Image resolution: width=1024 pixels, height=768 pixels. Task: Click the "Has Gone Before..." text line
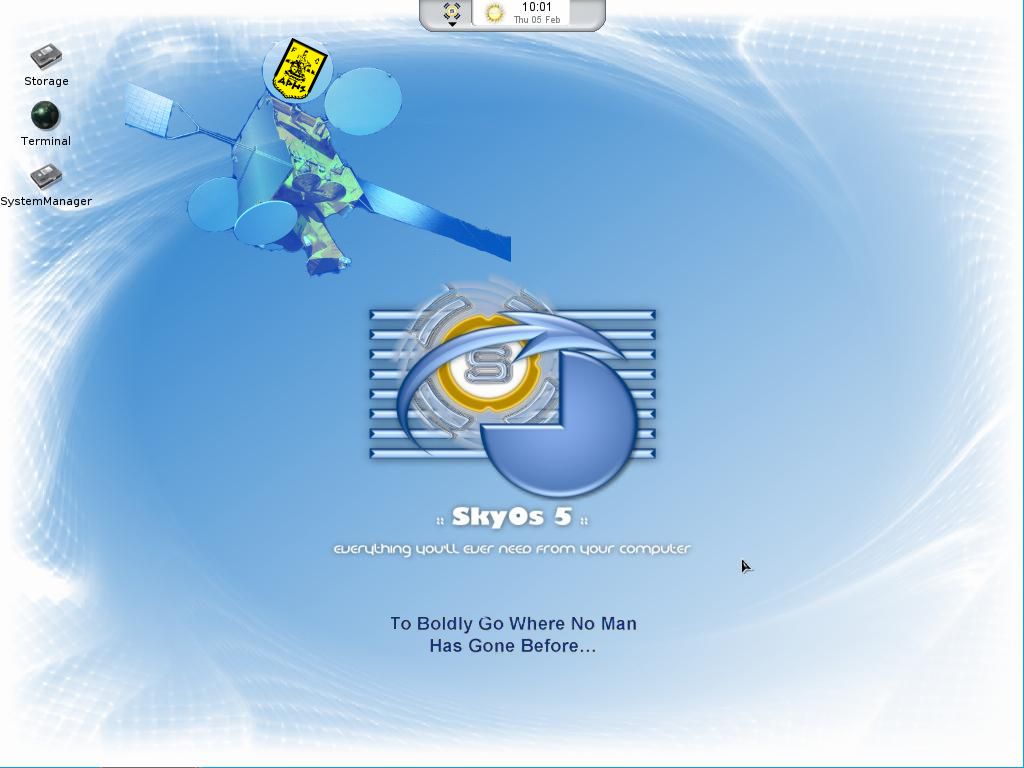[x=513, y=646]
